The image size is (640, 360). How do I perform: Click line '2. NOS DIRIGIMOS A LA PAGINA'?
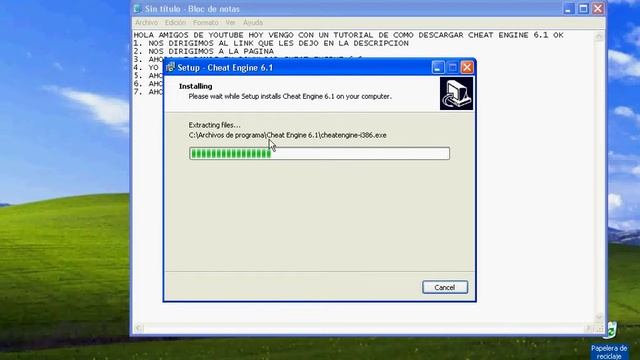[204, 51]
